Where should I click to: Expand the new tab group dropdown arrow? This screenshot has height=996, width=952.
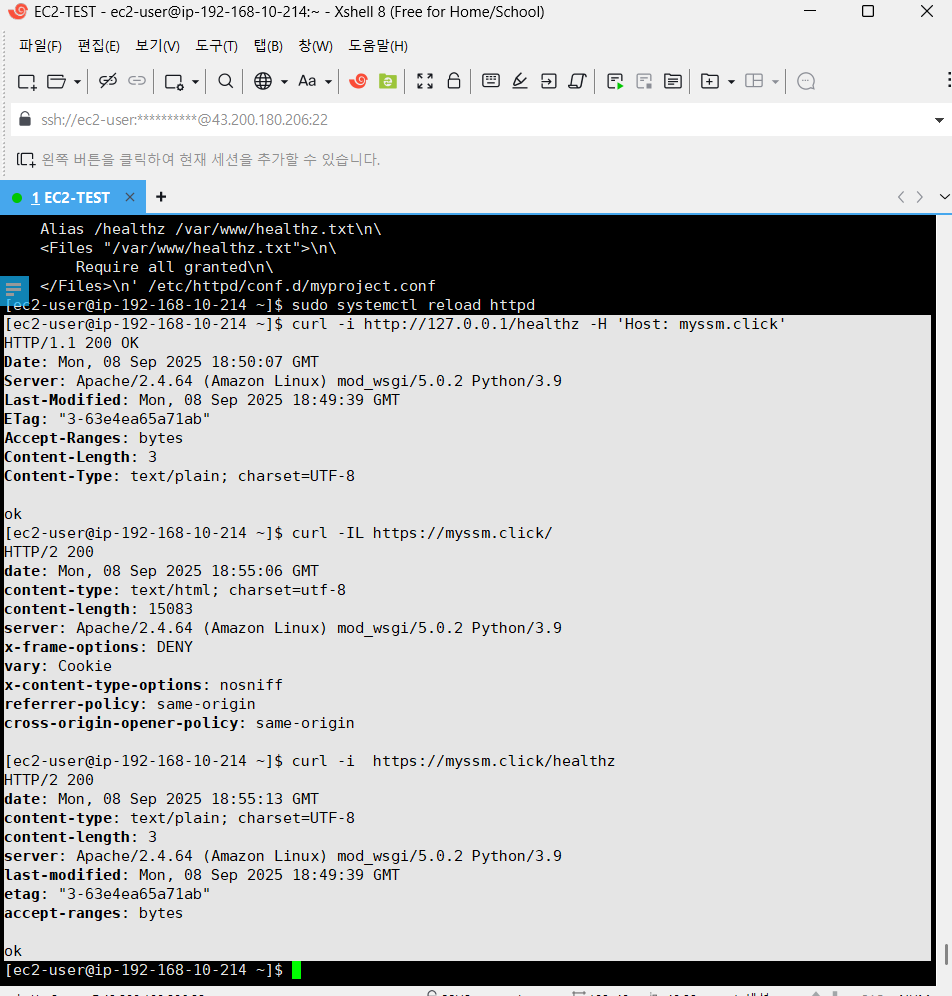[731, 82]
